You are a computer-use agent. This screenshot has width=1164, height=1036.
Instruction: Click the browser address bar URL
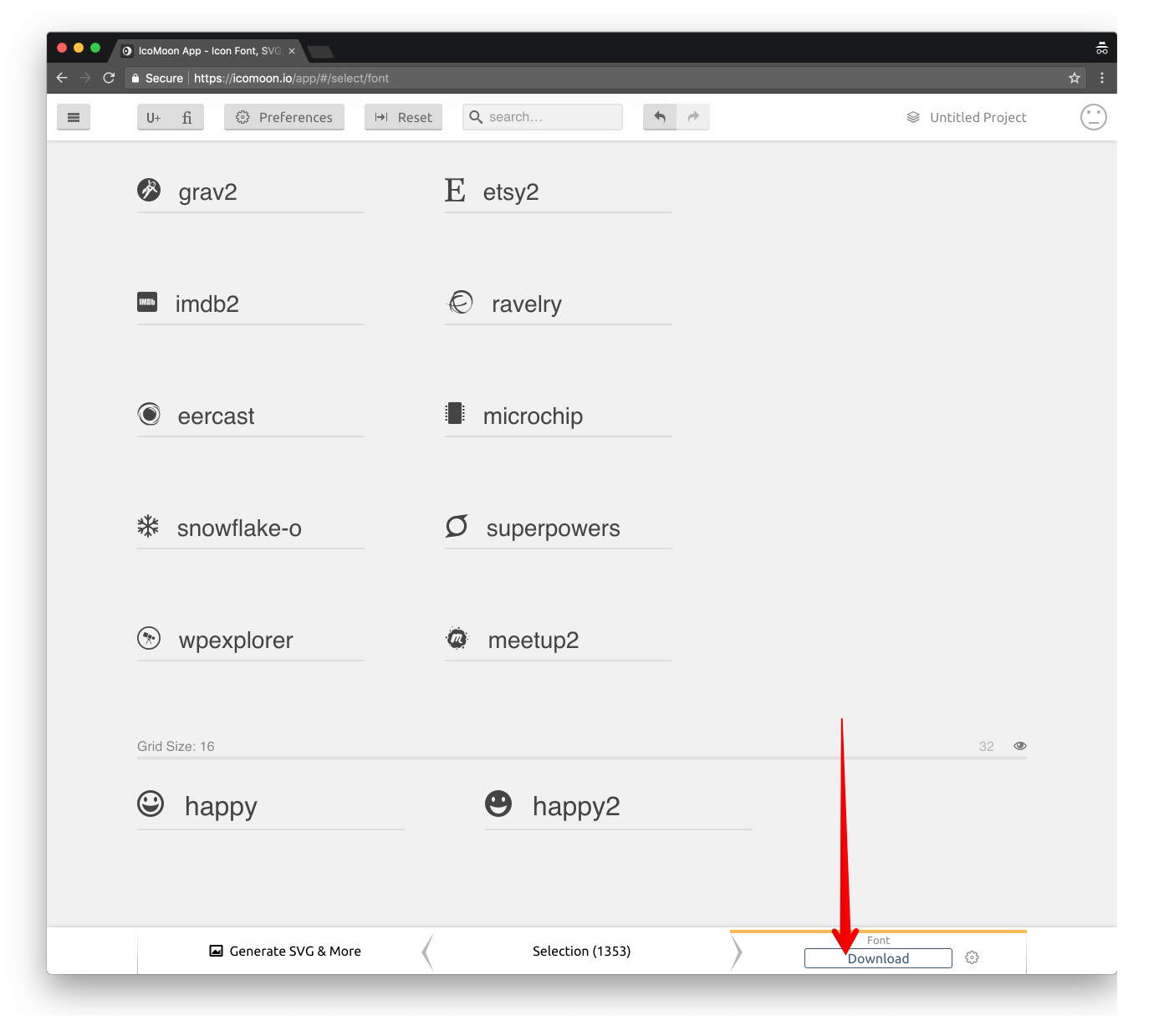(292, 78)
